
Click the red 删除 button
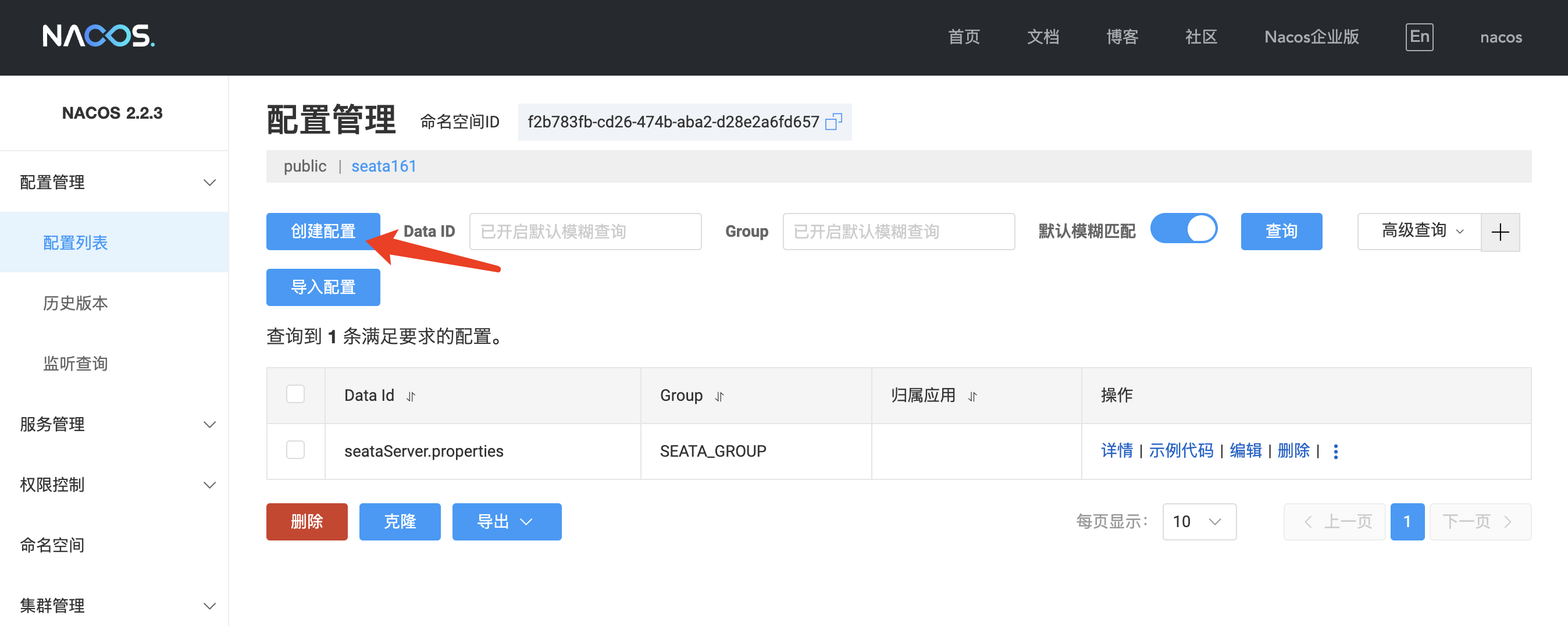point(307,521)
